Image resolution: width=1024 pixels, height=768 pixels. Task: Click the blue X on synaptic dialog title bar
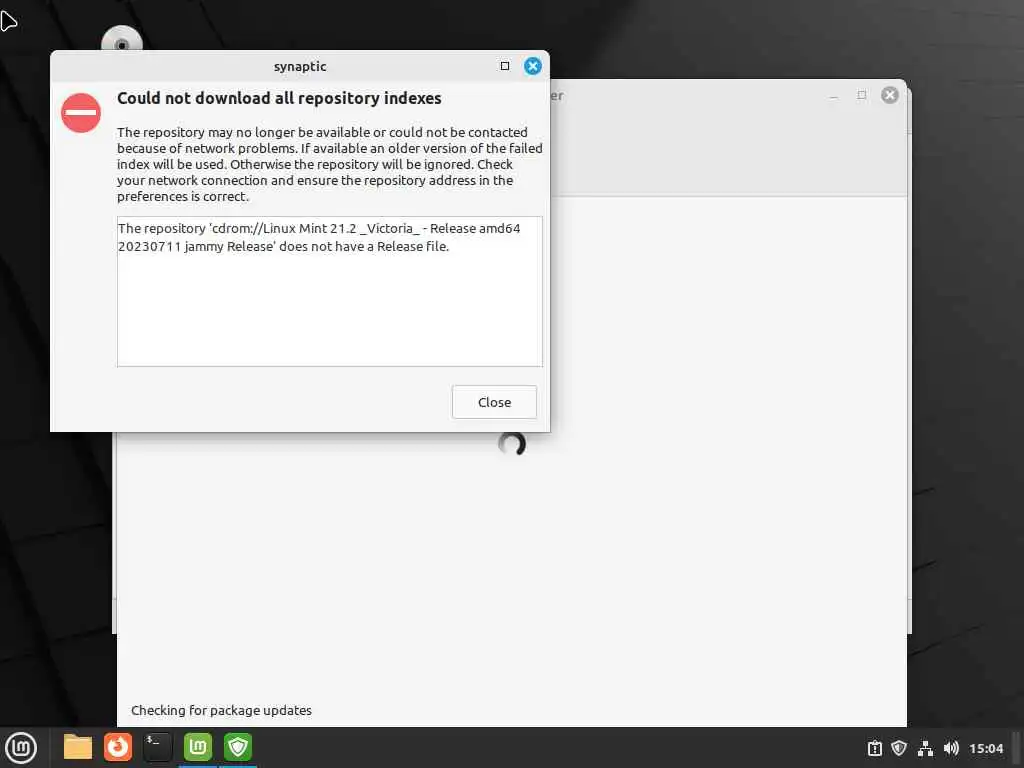pyautogui.click(x=533, y=66)
